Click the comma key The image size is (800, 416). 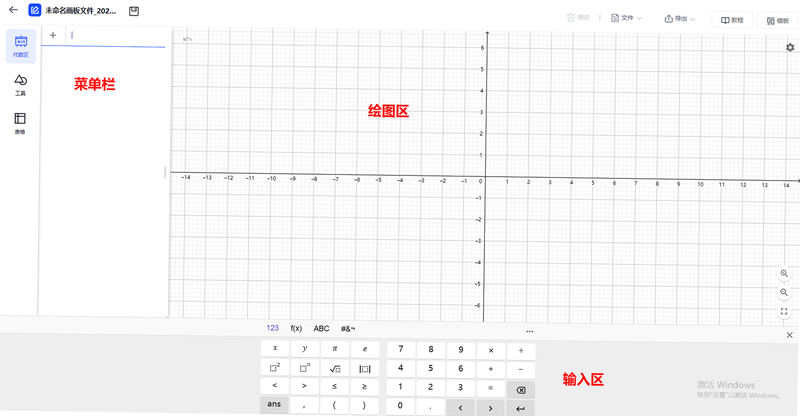point(304,405)
